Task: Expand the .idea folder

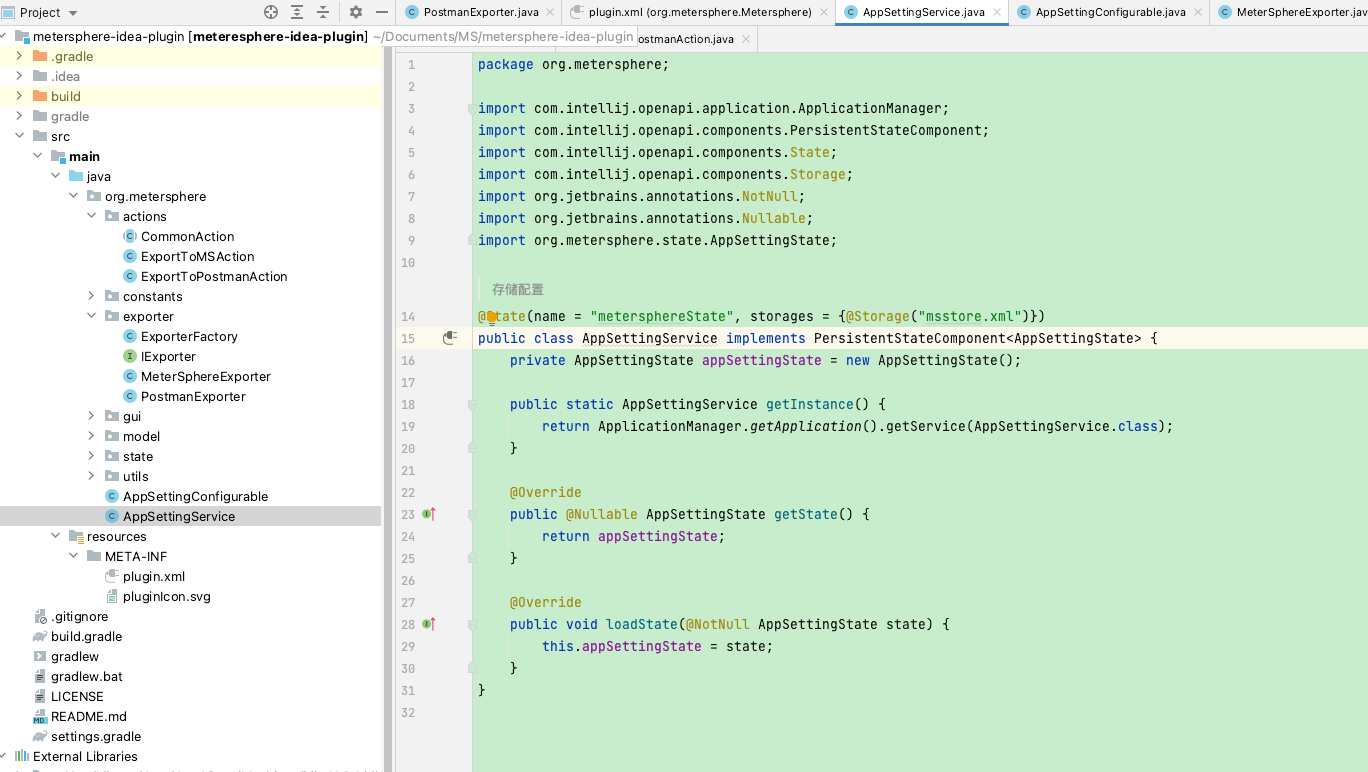Action: (x=19, y=76)
